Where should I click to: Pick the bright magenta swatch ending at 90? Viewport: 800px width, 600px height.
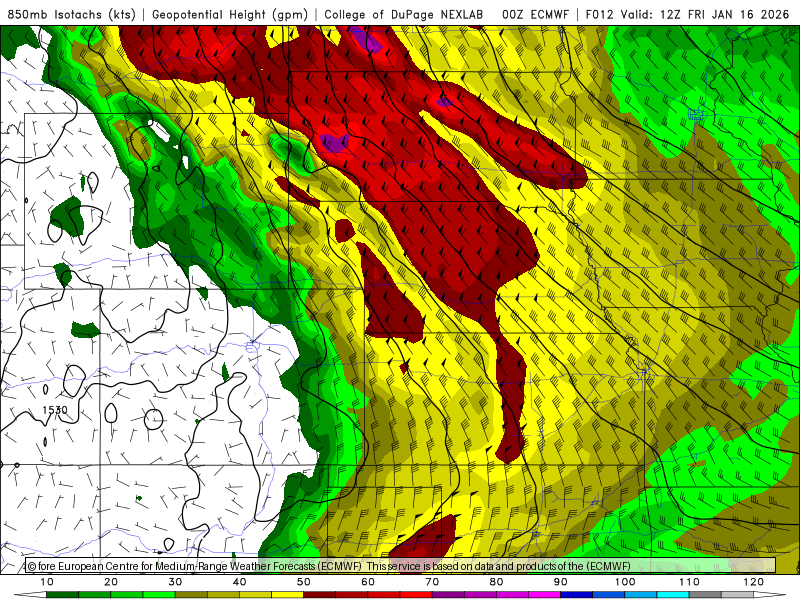[x=544, y=595]
